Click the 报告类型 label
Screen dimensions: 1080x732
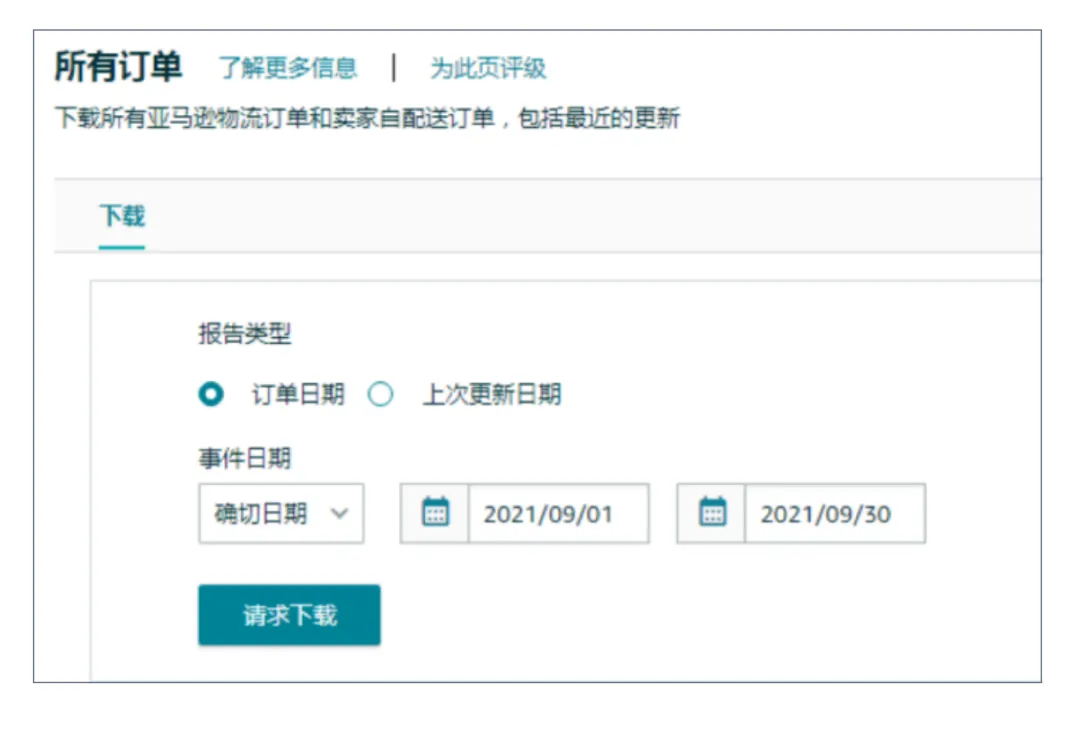coord(245,334)
